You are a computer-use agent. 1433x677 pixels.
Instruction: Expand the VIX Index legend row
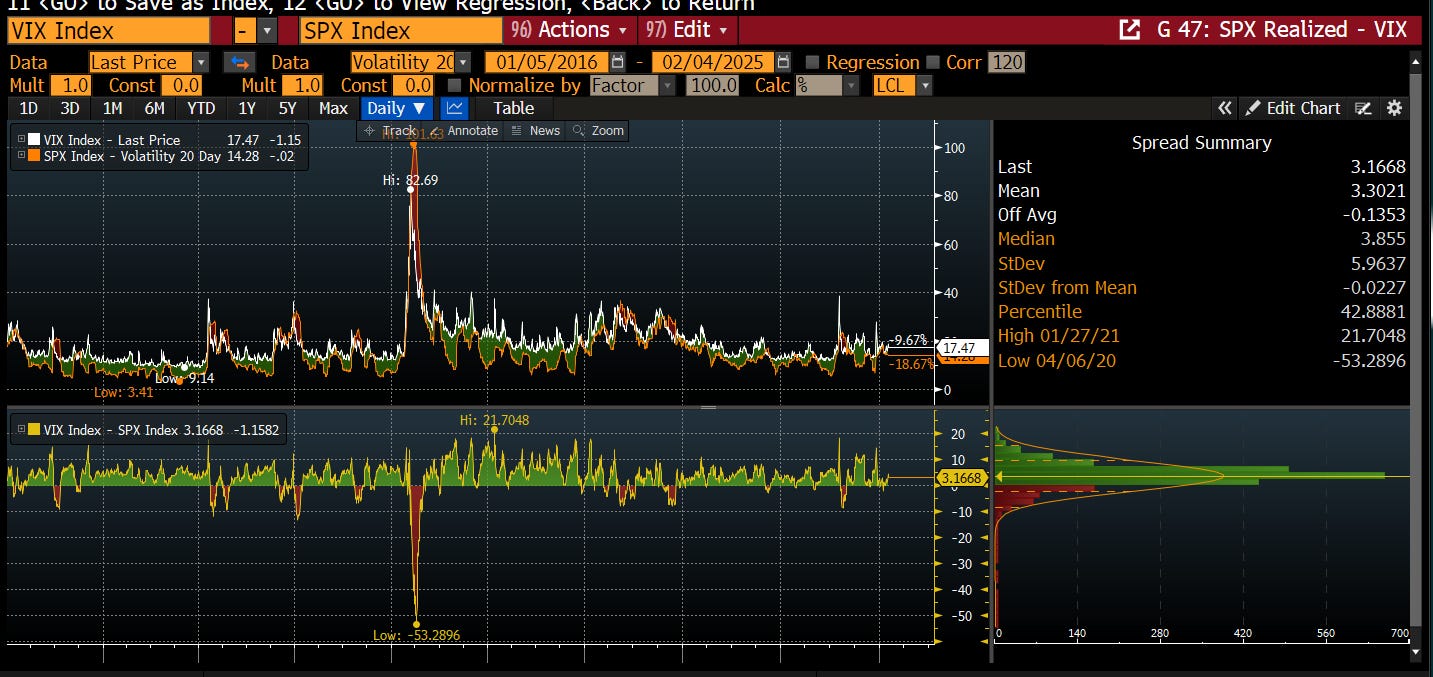[20, 140]
